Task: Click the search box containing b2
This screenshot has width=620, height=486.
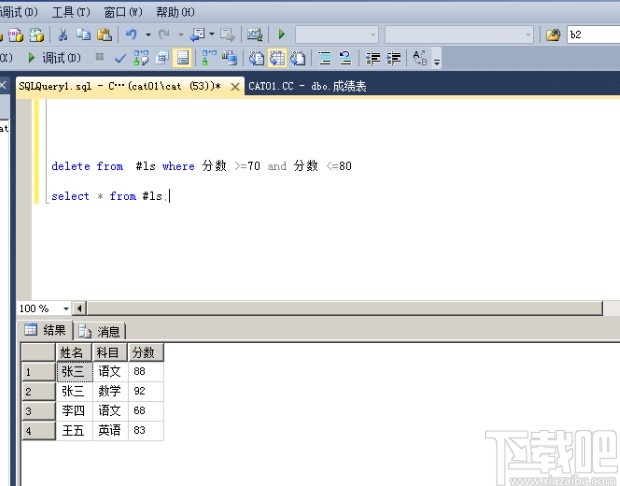Action: coord(593,35)
